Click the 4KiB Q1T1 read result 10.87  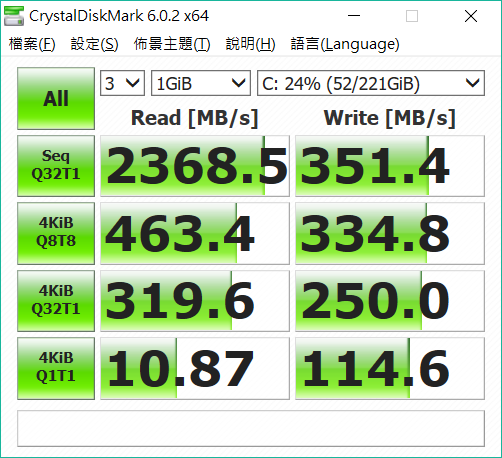pos(195,368)
